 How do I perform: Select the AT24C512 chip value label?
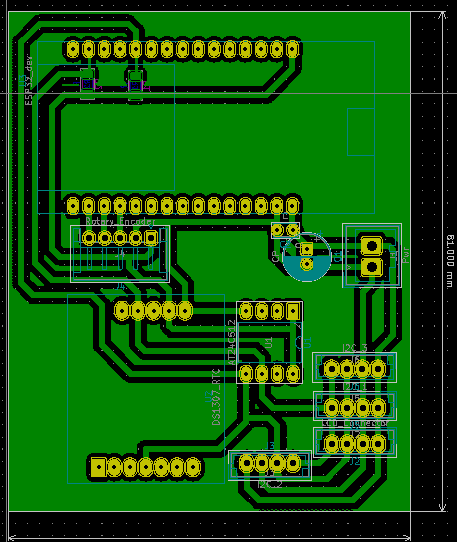click(x=232, y=342)
